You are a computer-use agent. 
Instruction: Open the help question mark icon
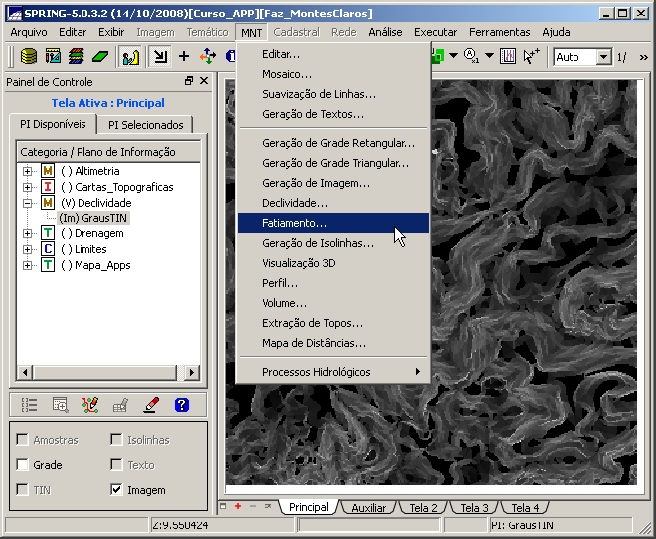pyautogui.click(x=181, y=405)
